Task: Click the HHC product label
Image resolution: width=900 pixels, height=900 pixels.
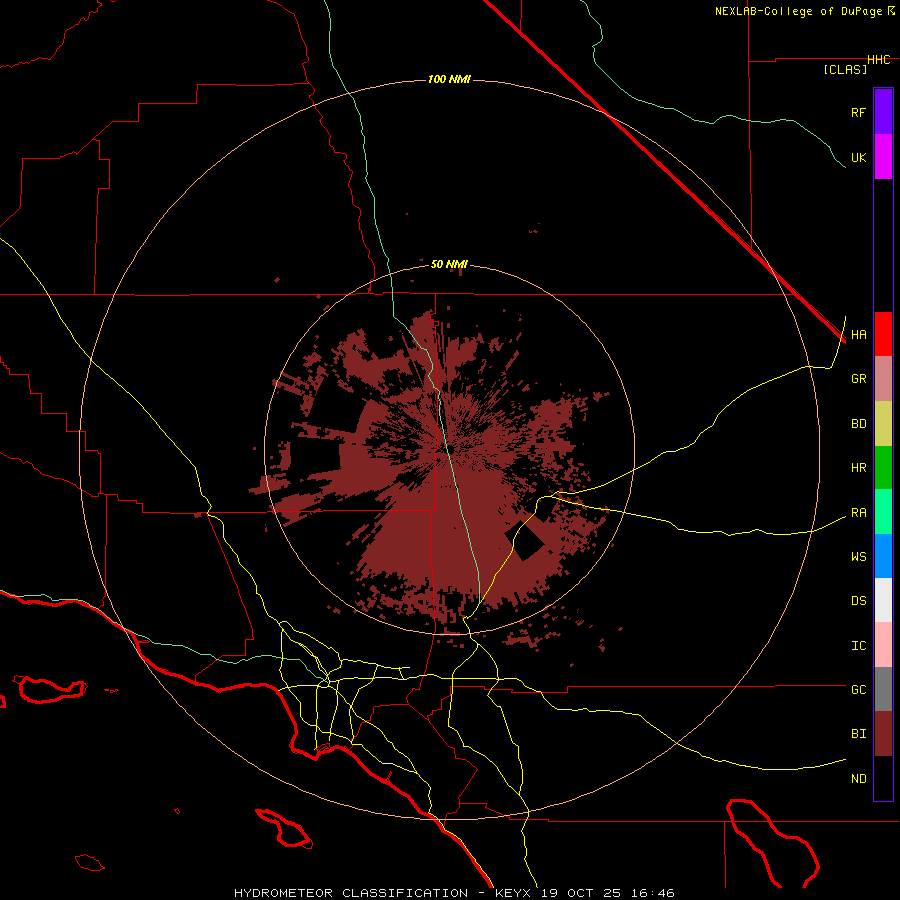Action: [x=879, y=60]
